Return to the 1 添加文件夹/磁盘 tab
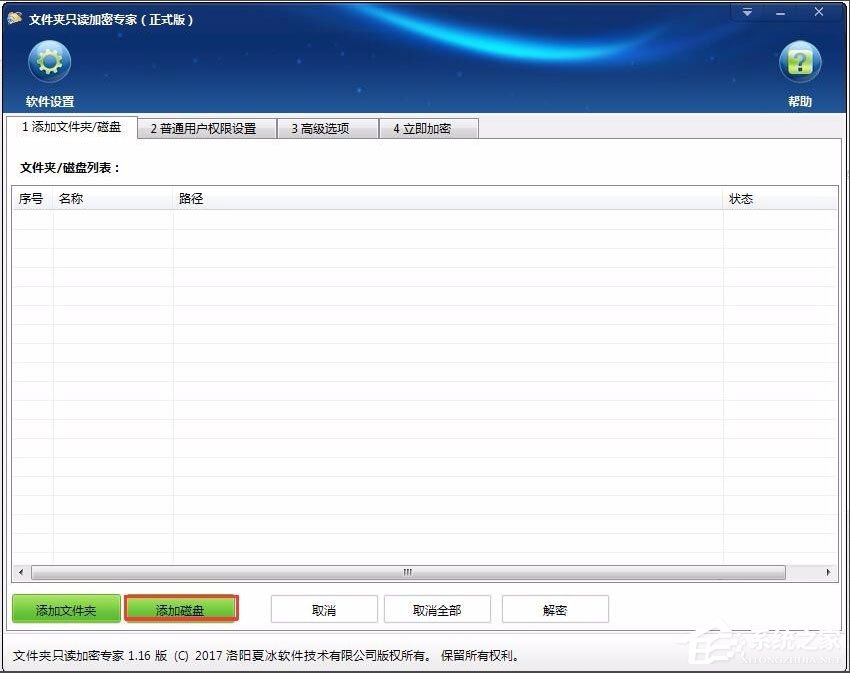Screen dimensions: 850x673 [x=72, y=128]
